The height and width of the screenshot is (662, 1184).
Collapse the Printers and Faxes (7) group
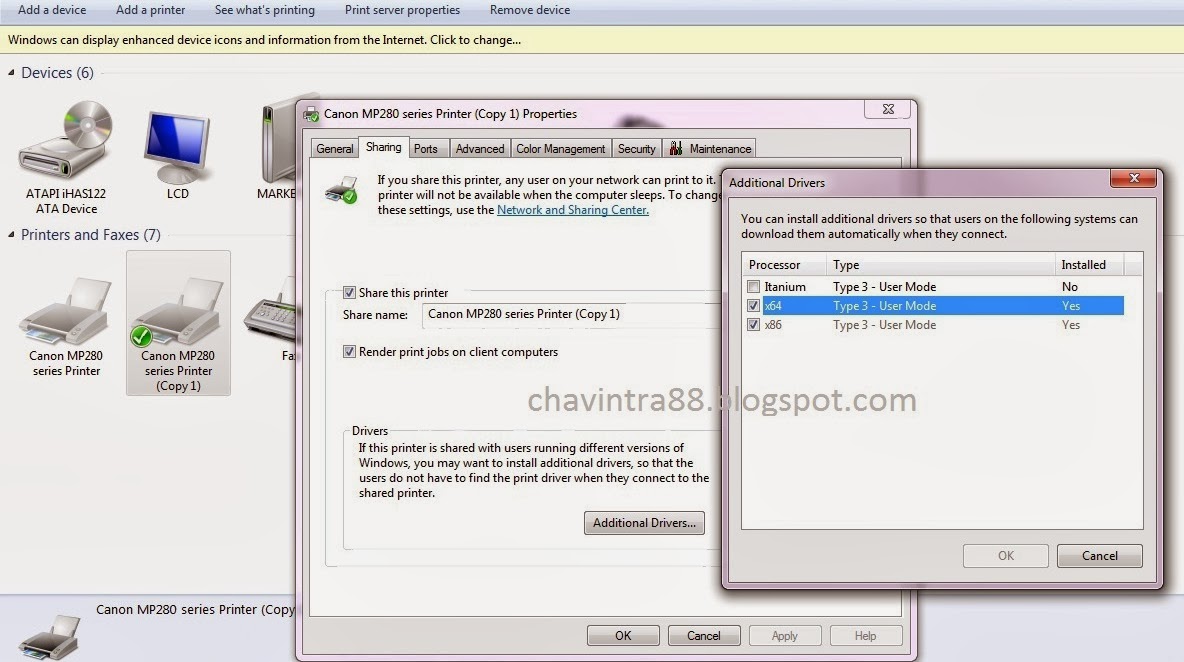[11, 235]
